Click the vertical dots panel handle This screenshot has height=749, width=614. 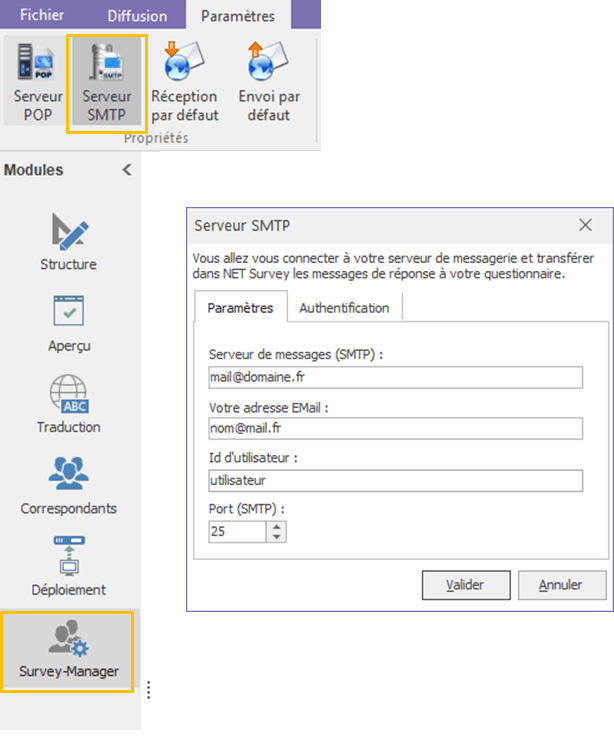pyautogui.click(x=149, y=690)
